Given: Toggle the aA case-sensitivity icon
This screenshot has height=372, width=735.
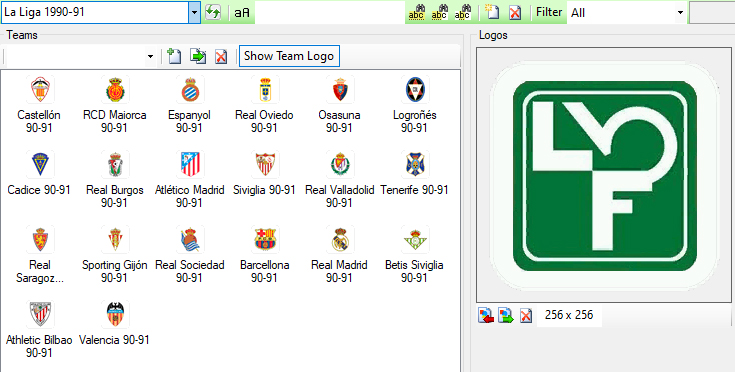Looking at the screenshot, I should tap(242, 13).
